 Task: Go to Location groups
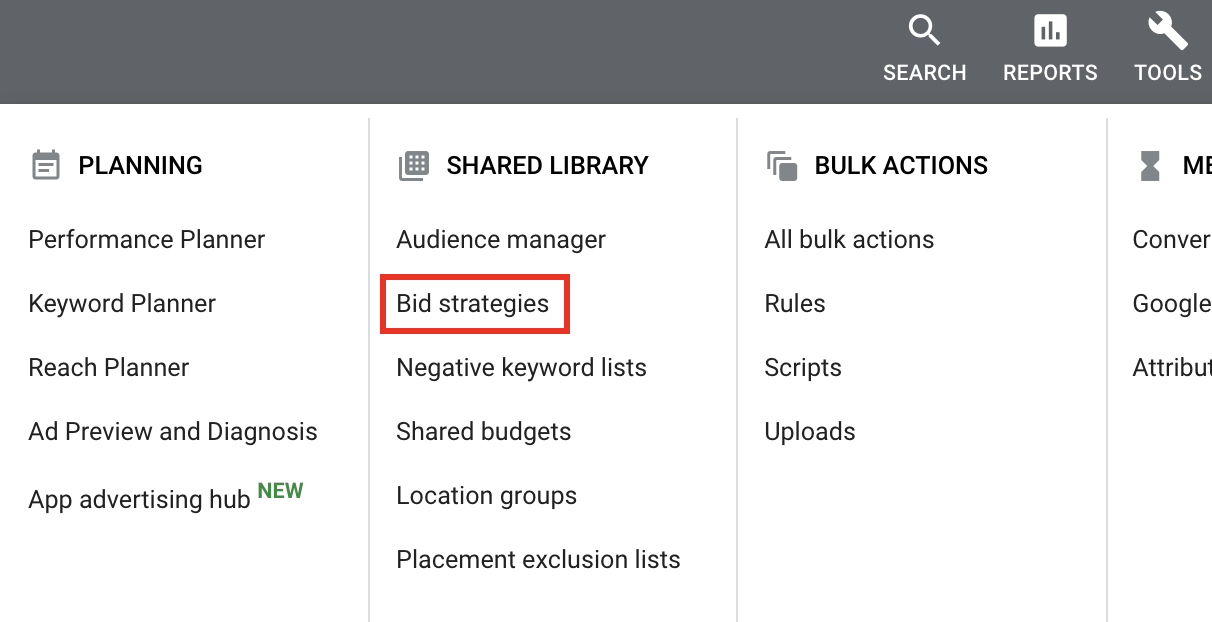point(486,496)
